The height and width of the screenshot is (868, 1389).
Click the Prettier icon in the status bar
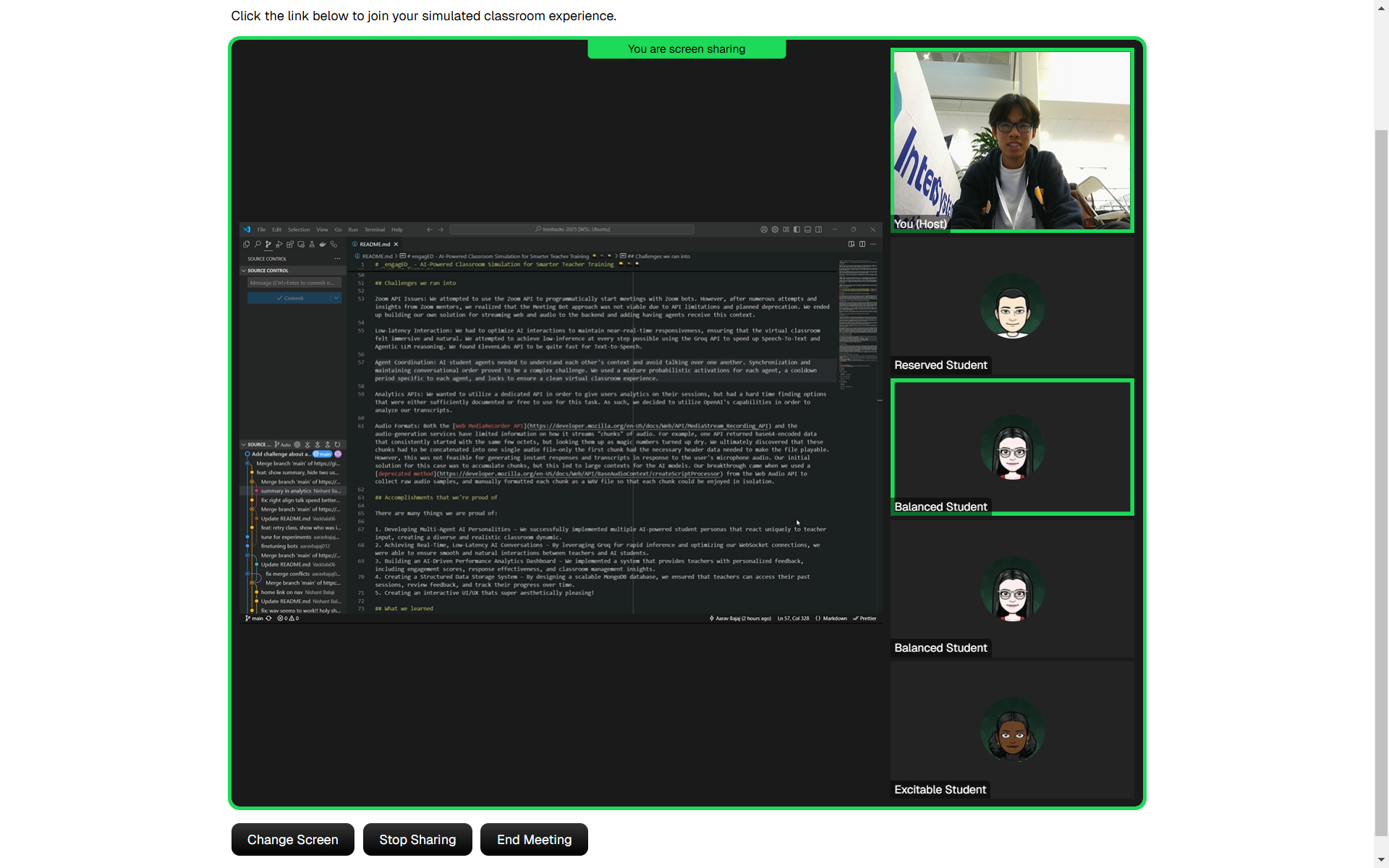[865, 618]
